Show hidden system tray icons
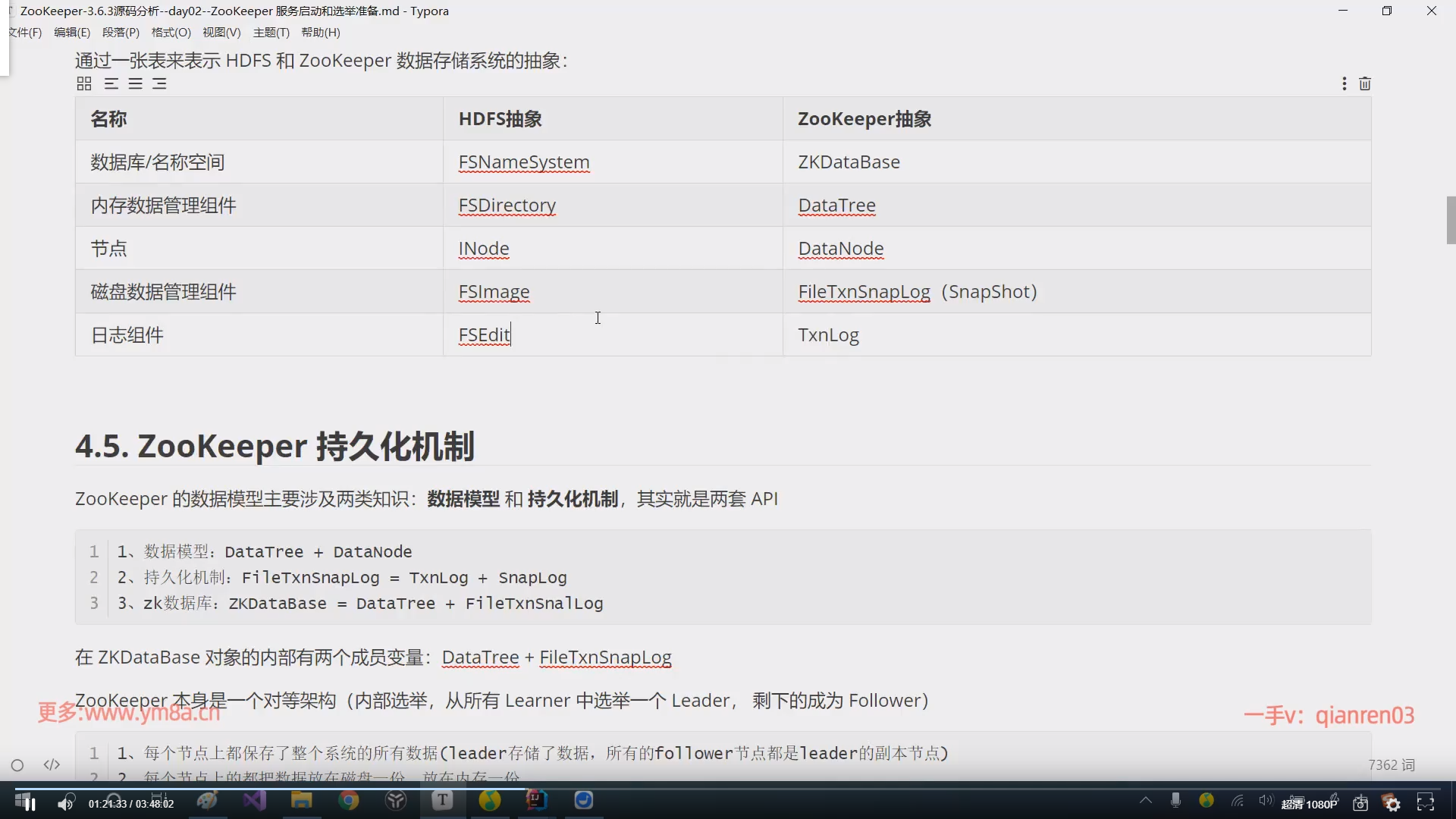Image resolution: width=1456 pixels, height=819 pixels. click(1146, 800)
